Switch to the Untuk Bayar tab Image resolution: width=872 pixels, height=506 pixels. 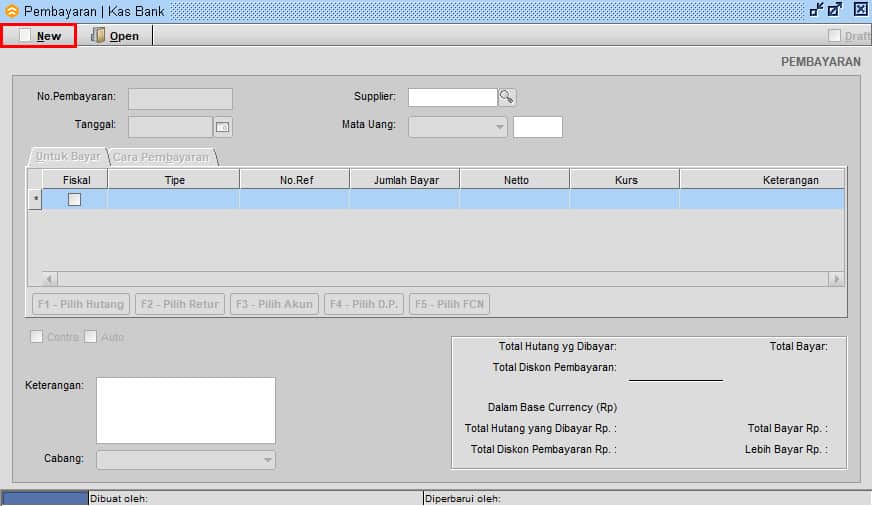tap(67, 157)
